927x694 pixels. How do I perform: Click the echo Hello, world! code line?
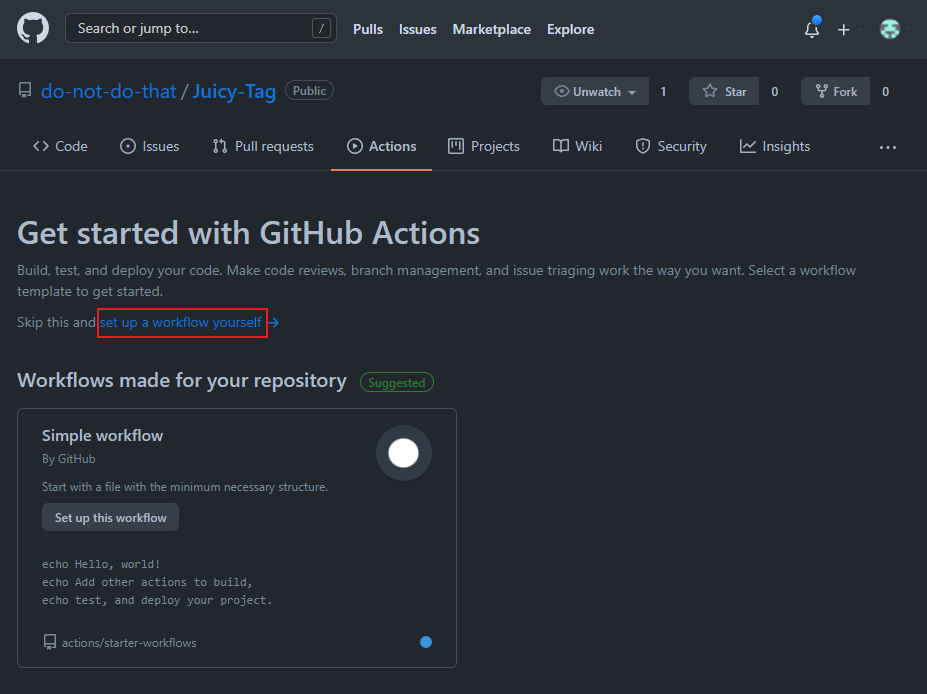pyautogui.click(x=101, y=564)
